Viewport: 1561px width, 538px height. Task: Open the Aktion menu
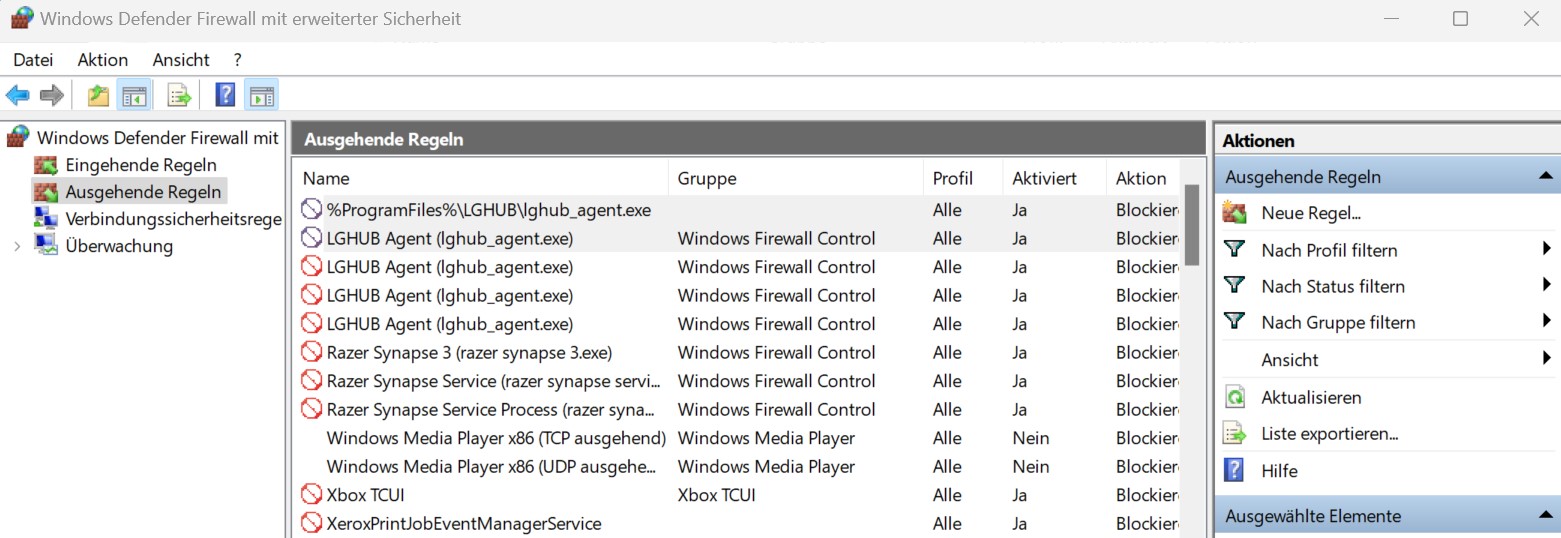pyautogui.click(x=102, y=60)
